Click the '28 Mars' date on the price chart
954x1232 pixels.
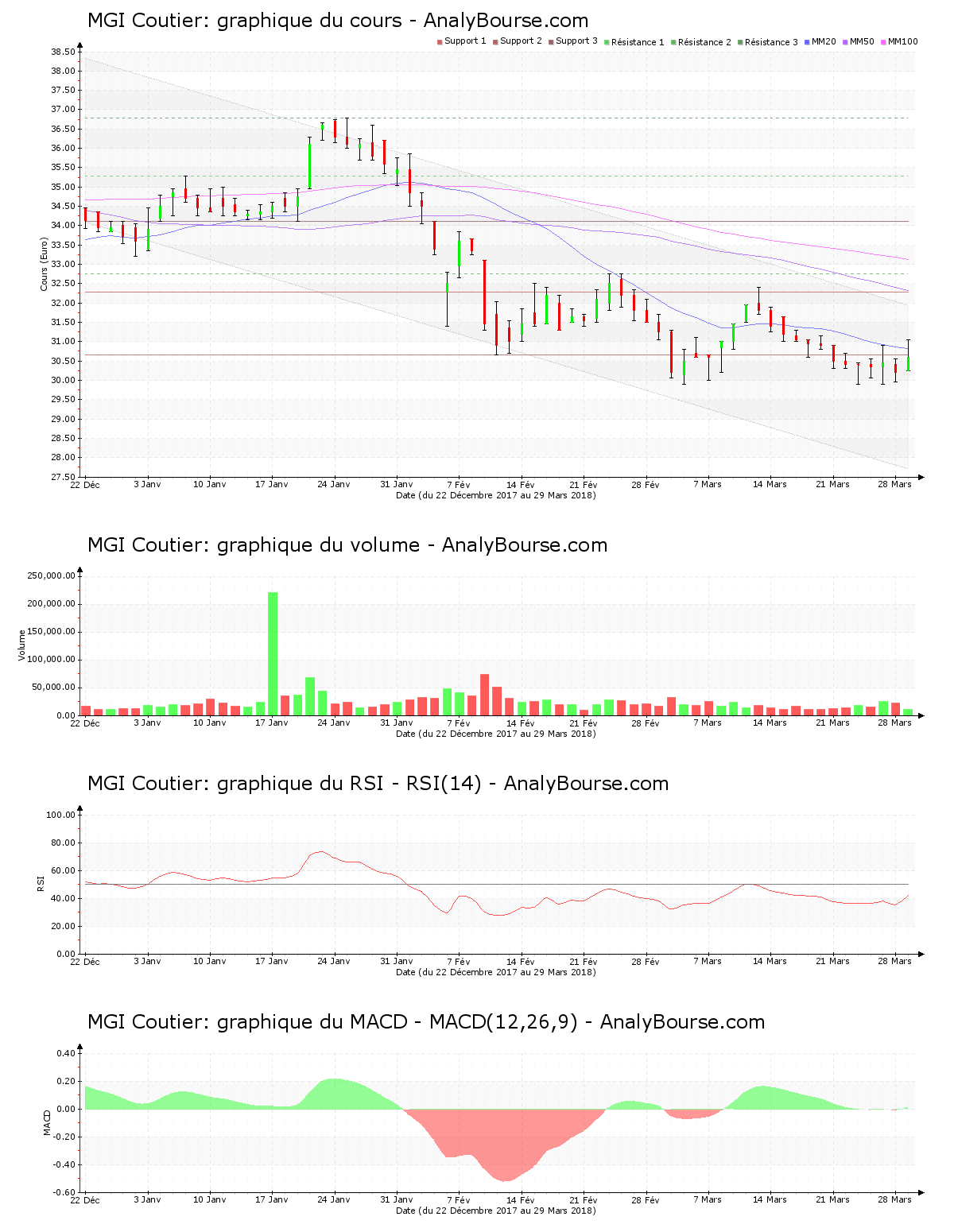[895, 484]
